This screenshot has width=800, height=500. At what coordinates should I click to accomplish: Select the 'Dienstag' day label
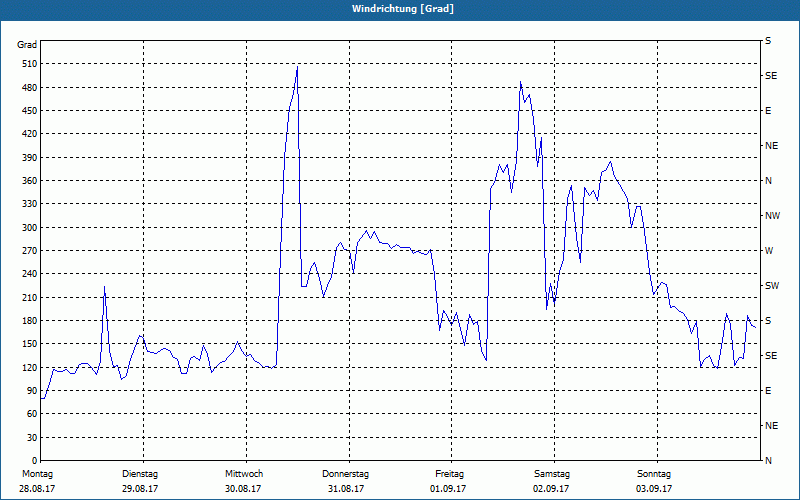click(x=140, y=474)
